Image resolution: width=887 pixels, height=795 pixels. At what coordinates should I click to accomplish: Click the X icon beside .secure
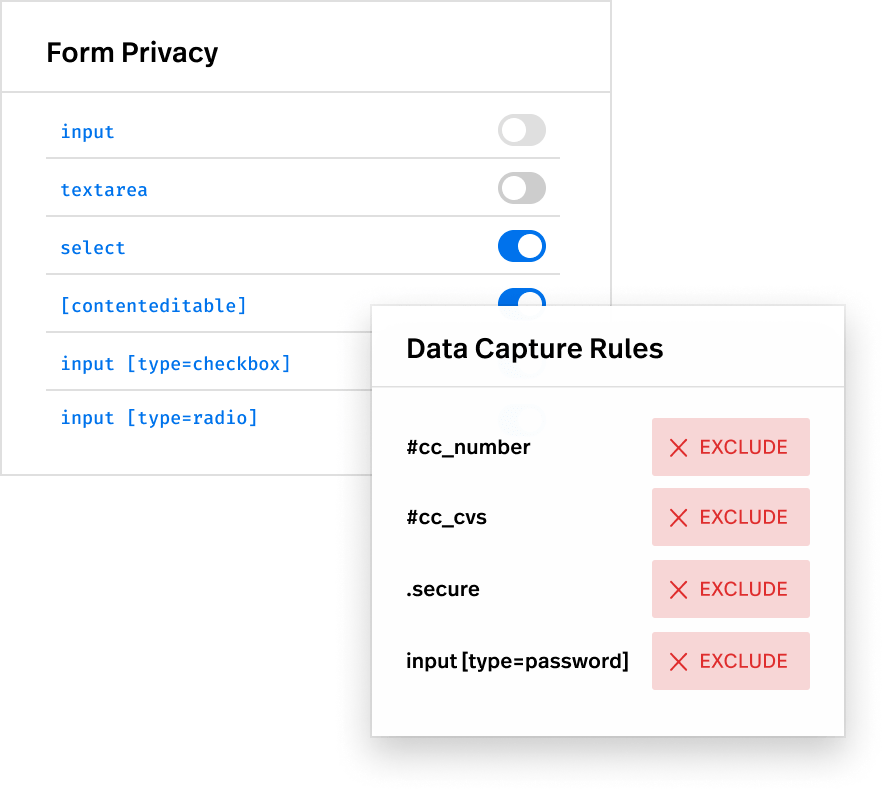(x=678, y=590)
